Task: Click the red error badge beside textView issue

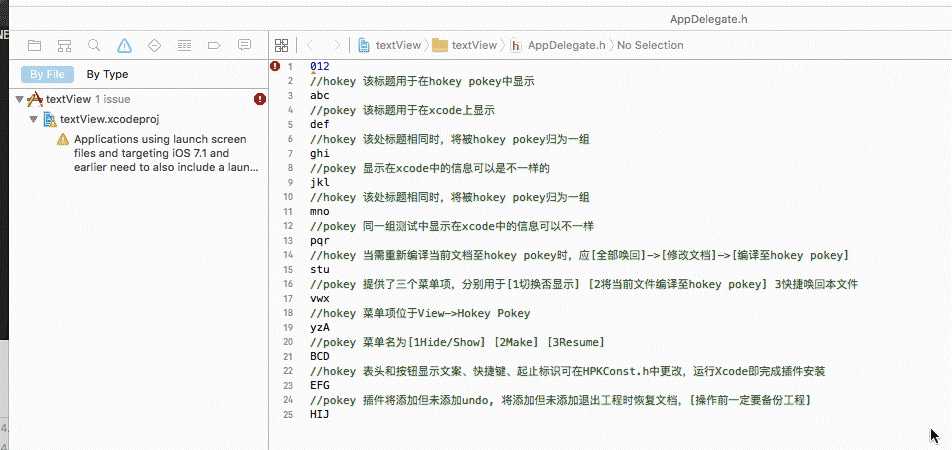Action: (260, 99)
